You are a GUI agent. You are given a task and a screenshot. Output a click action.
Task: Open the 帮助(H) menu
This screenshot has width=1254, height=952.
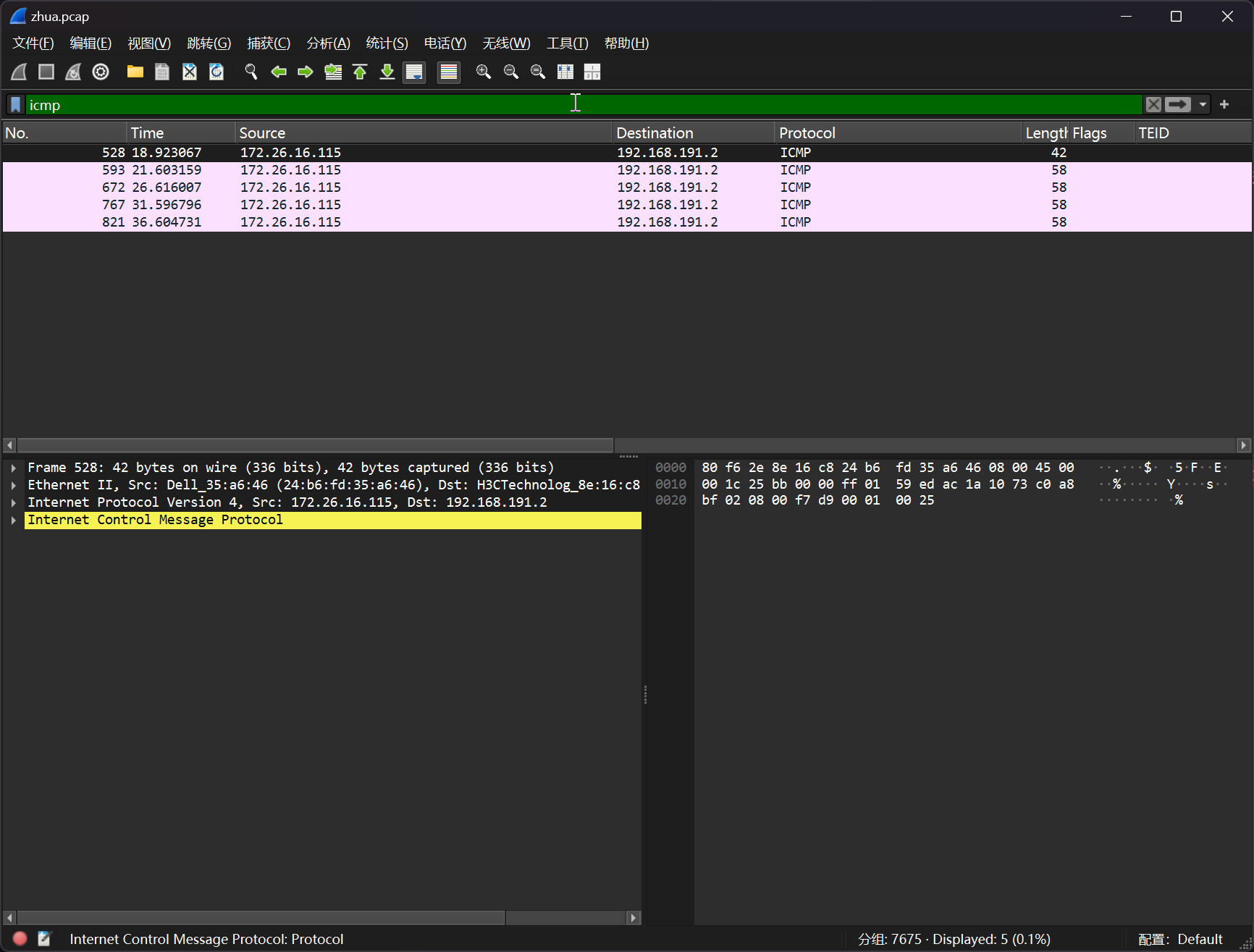pyautogui.click(x=626, y=43)
